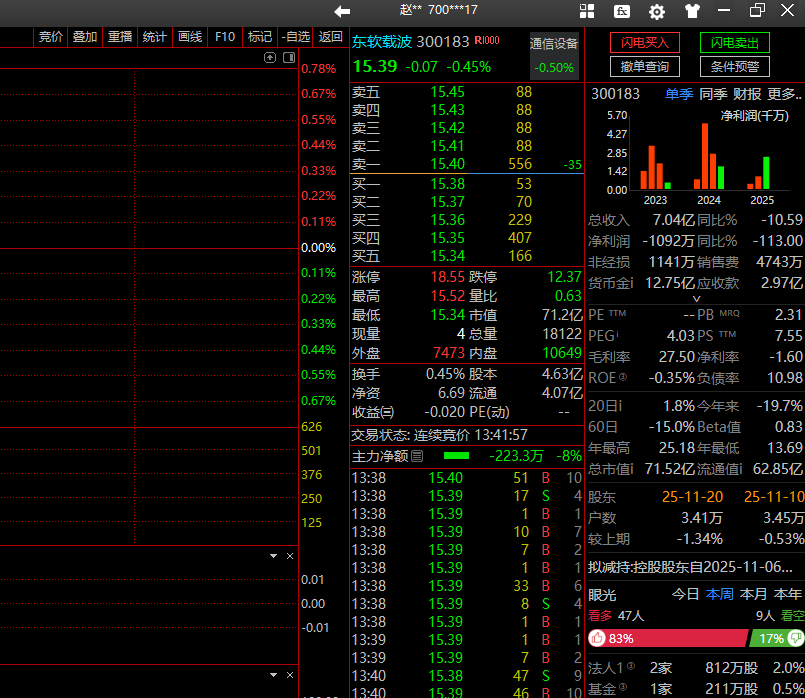Viewport: 805px width, 698px height.
Task: Click the 2025 bar group in profit chart
Action: (x=758, y=173)
